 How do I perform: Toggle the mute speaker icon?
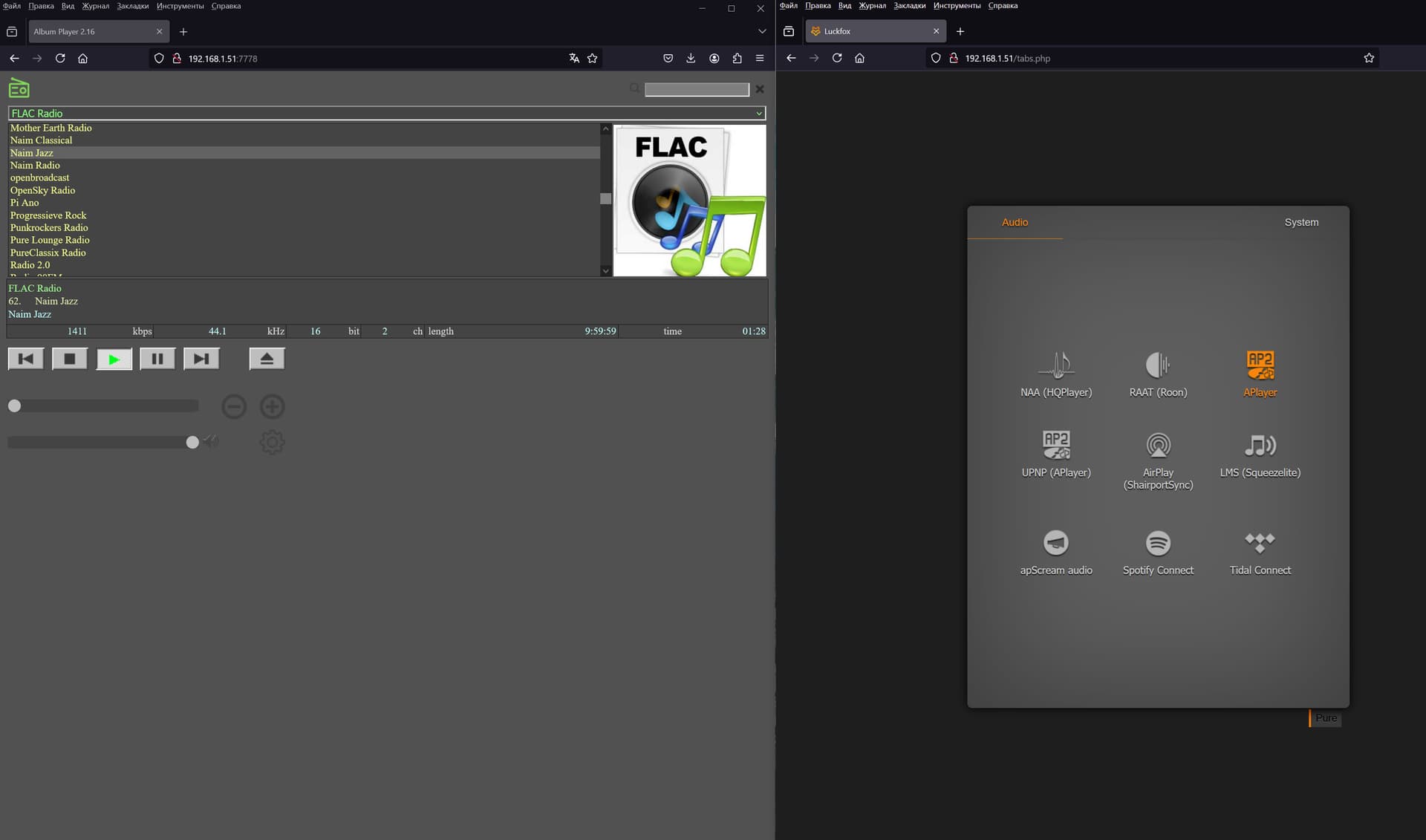tap(212, 441)
